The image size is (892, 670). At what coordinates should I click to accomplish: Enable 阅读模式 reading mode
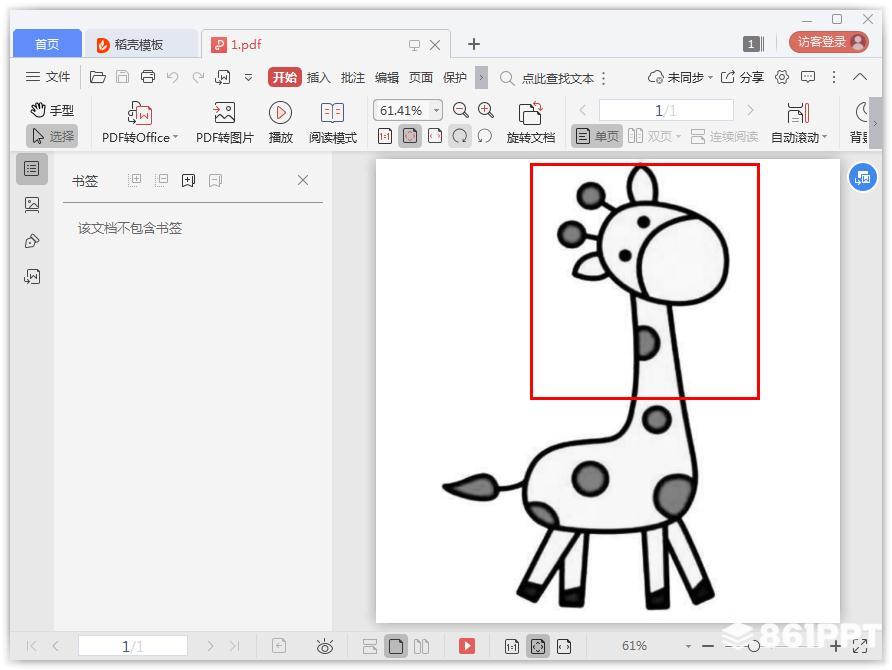coord(333,122)
